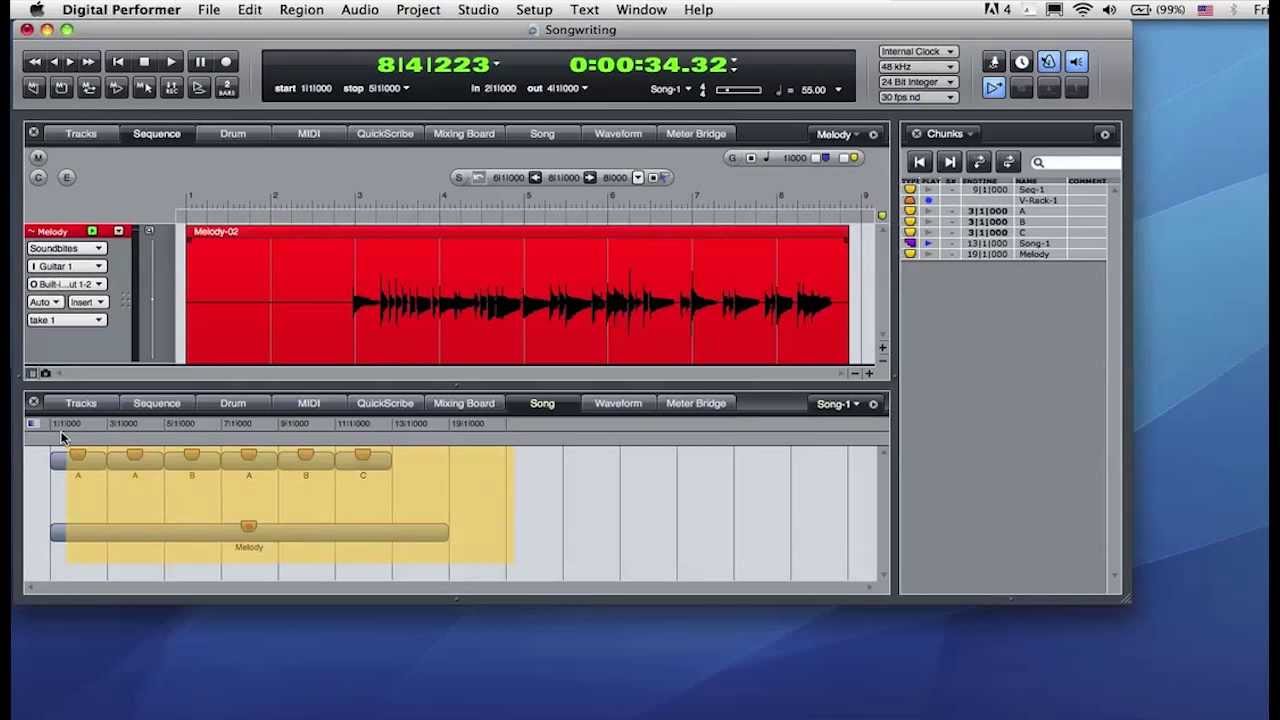1280x720 pixels.
Task: Click the round M button in Sequence editor
Action: point(38,158)
